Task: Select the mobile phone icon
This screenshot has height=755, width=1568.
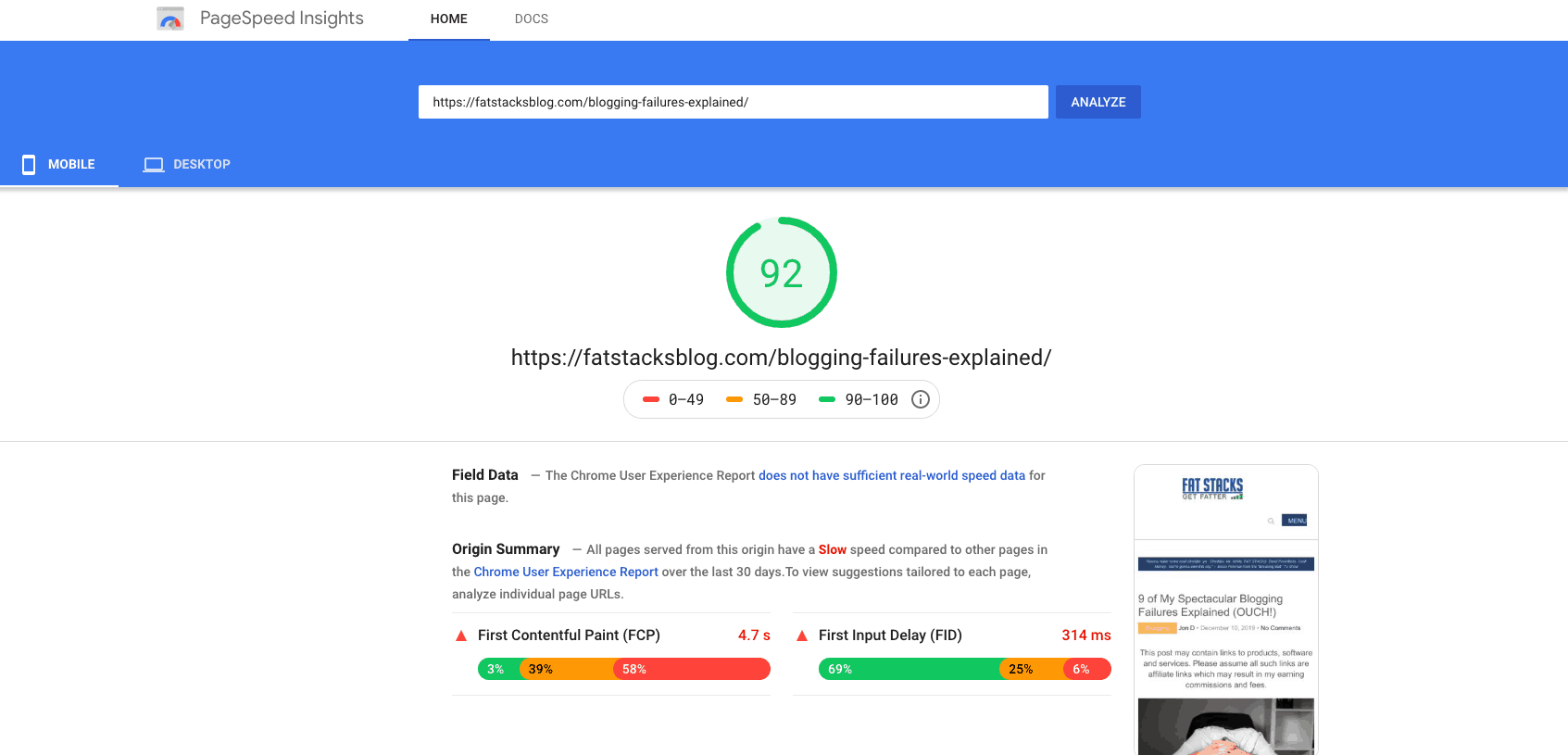Action: (x=27, y=164)
